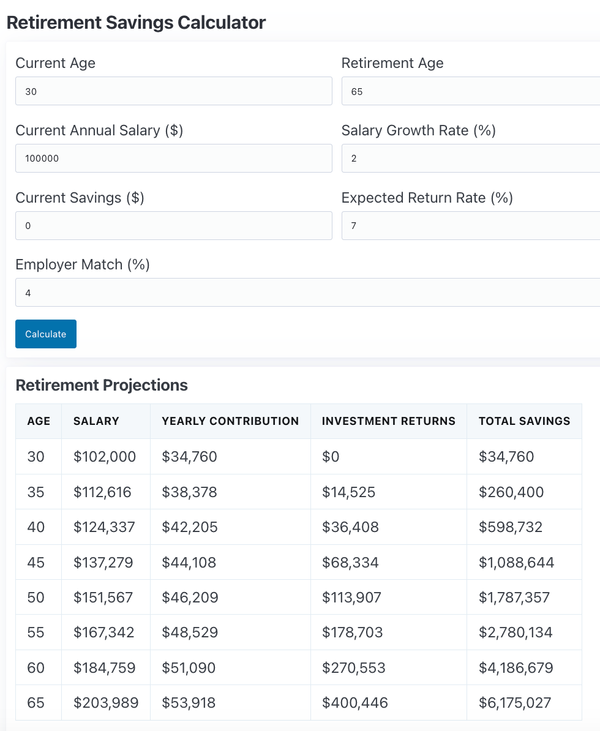Click the Employer Match (%) label
Image resolution: width=600 pixels, height=731 pixels.
83,264
